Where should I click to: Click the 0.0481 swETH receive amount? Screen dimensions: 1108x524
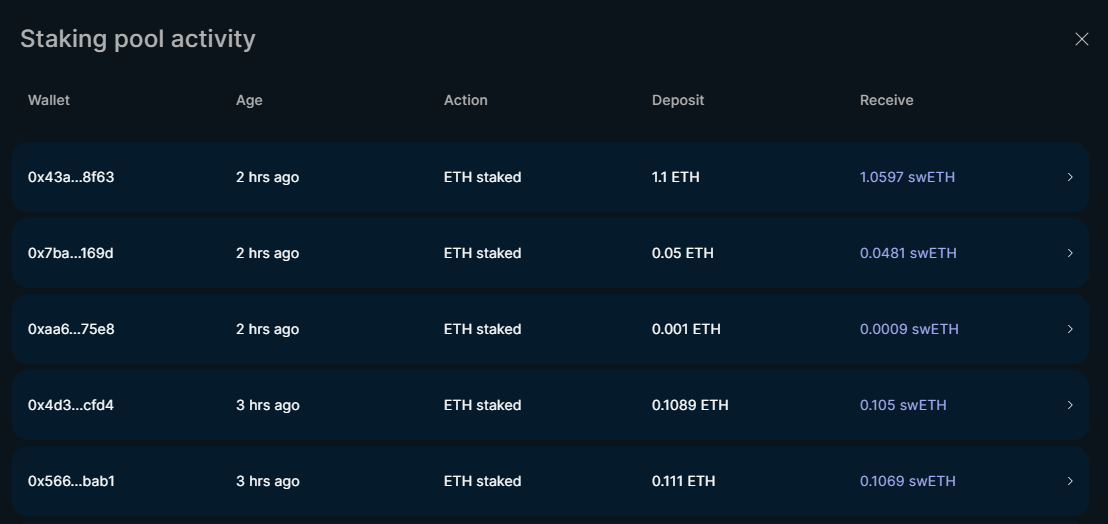coord(908,253)
